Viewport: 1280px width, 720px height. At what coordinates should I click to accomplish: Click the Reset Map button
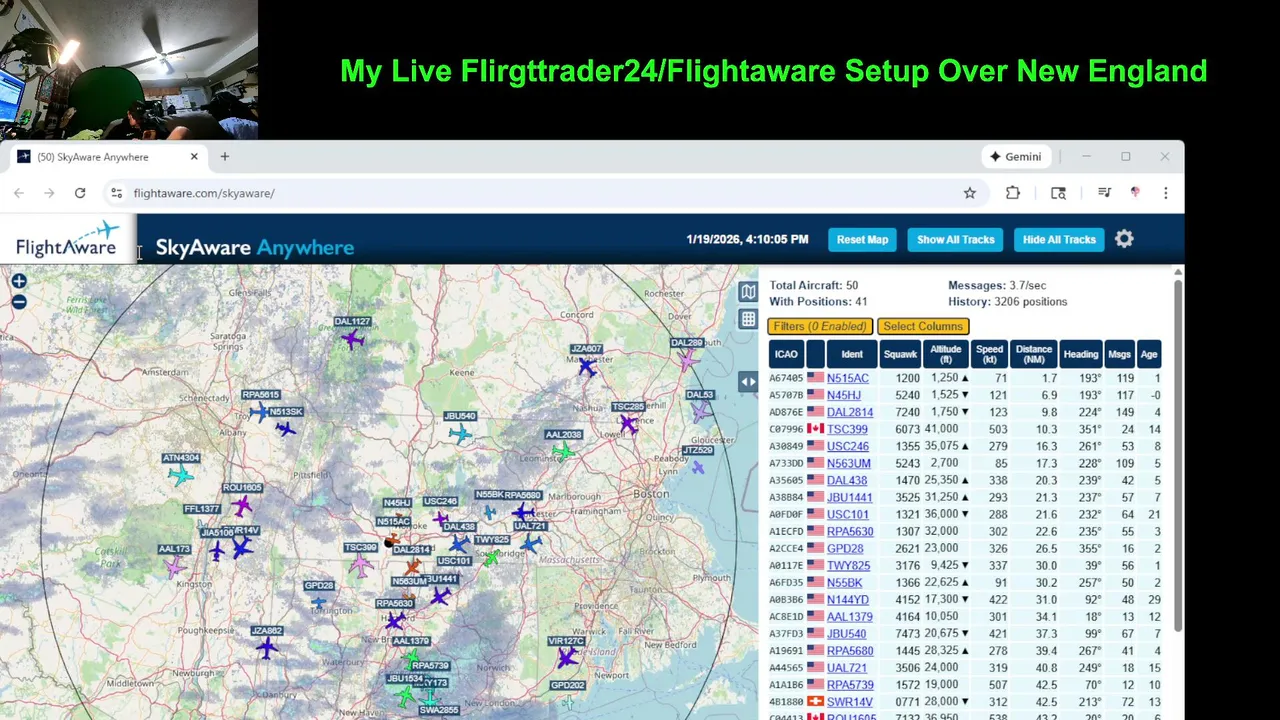(x=862, y=239)
